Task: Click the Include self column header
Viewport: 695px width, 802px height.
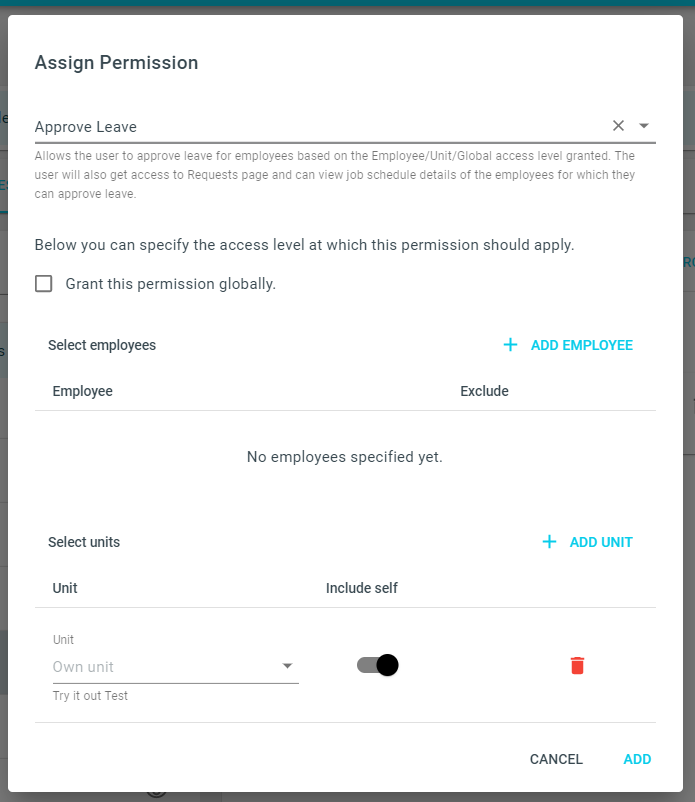Action: (362, 588)
